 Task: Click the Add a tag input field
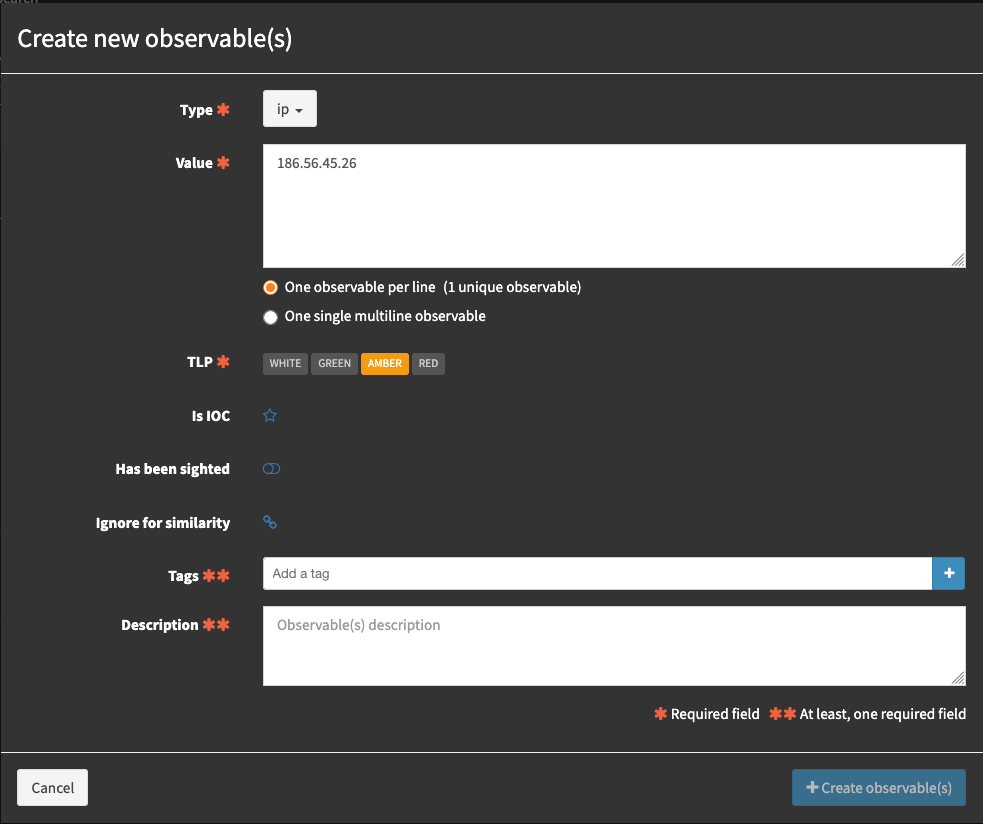click(x=597, y=574)
